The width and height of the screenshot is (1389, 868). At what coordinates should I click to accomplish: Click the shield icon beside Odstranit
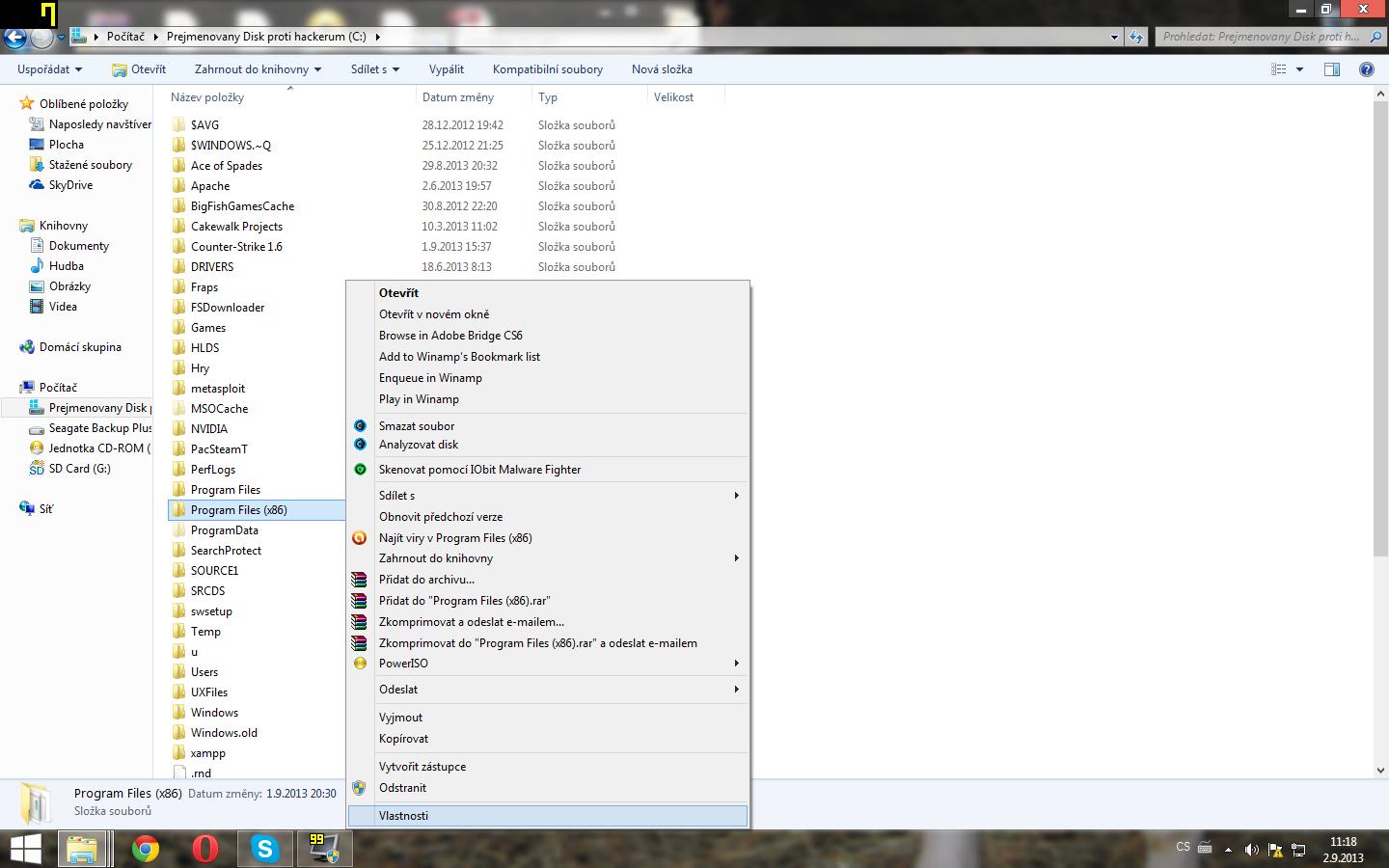pos(360,788)
